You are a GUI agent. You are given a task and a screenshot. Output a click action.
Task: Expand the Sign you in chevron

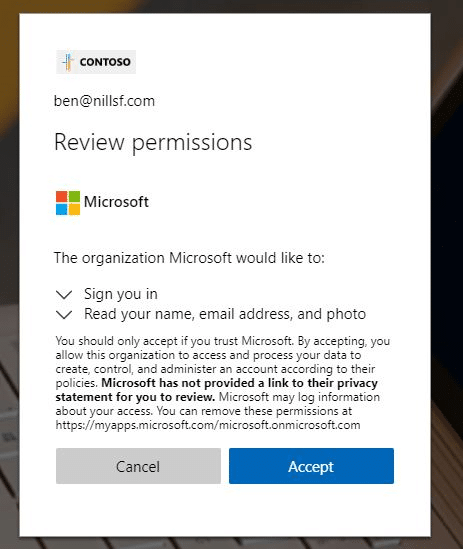64,294
